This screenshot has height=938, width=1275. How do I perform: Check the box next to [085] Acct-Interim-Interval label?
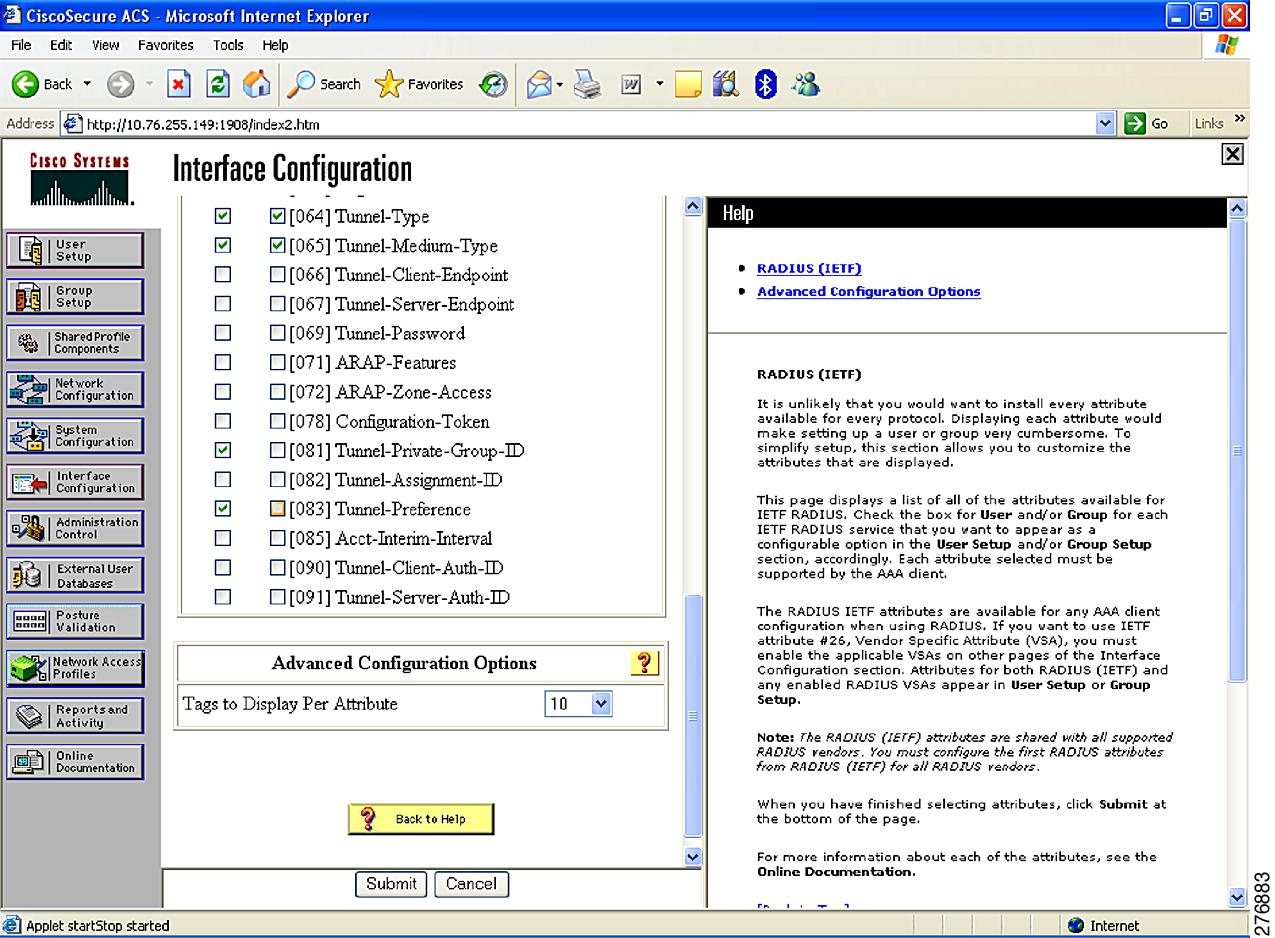[x=278, y=538]
